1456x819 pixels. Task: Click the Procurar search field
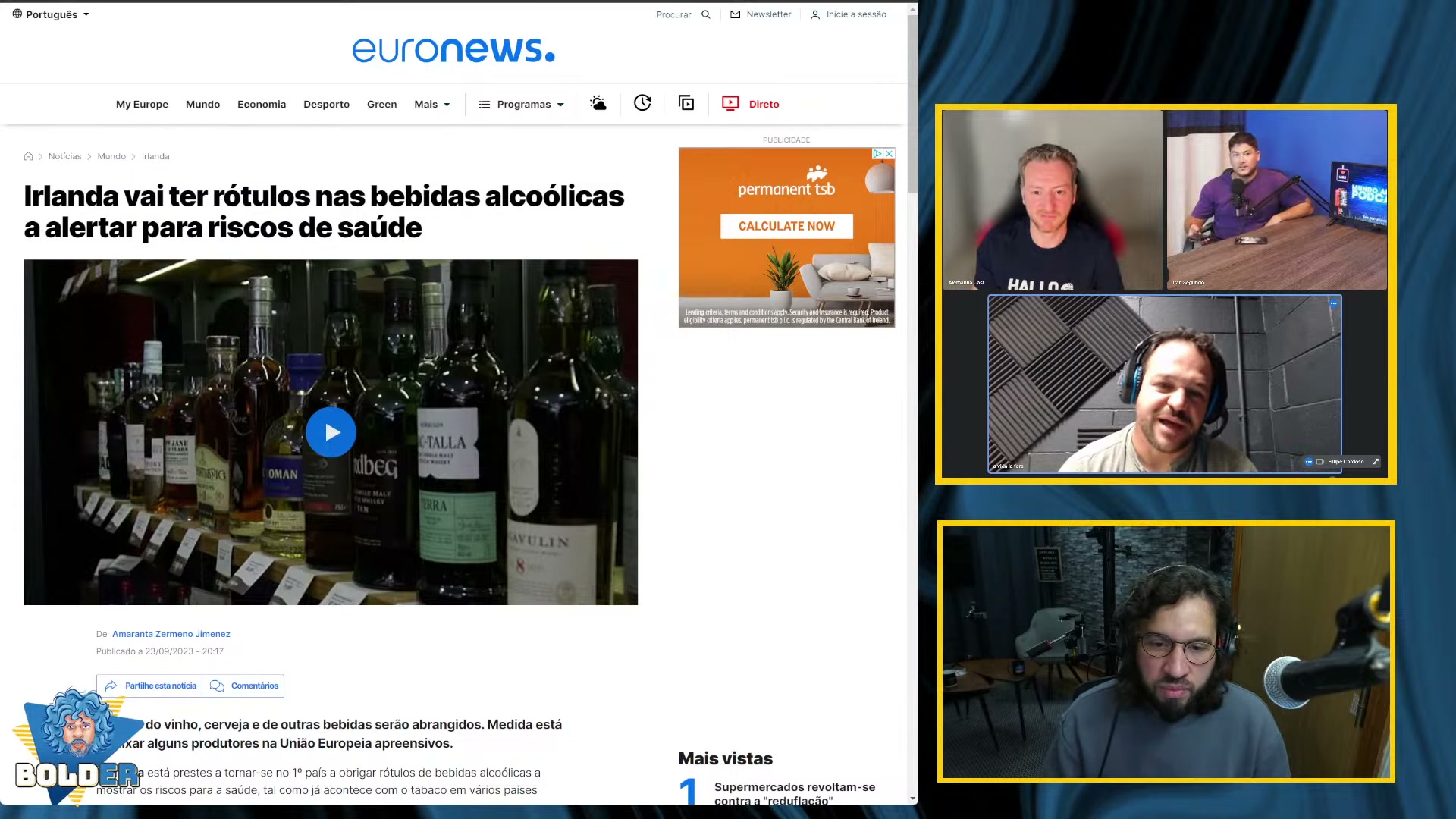674,14
